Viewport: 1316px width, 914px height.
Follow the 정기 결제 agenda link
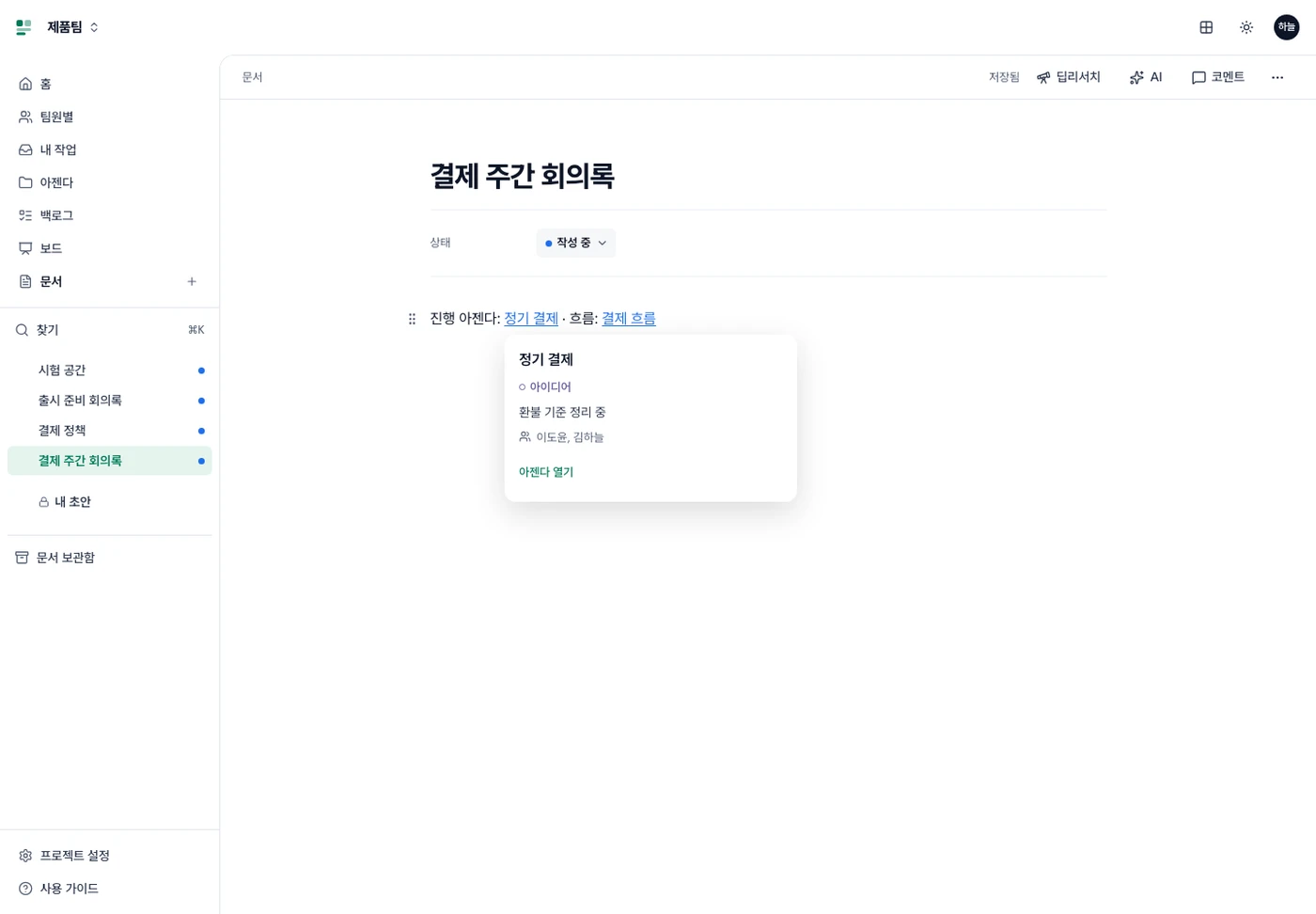[x=531, y=319]
